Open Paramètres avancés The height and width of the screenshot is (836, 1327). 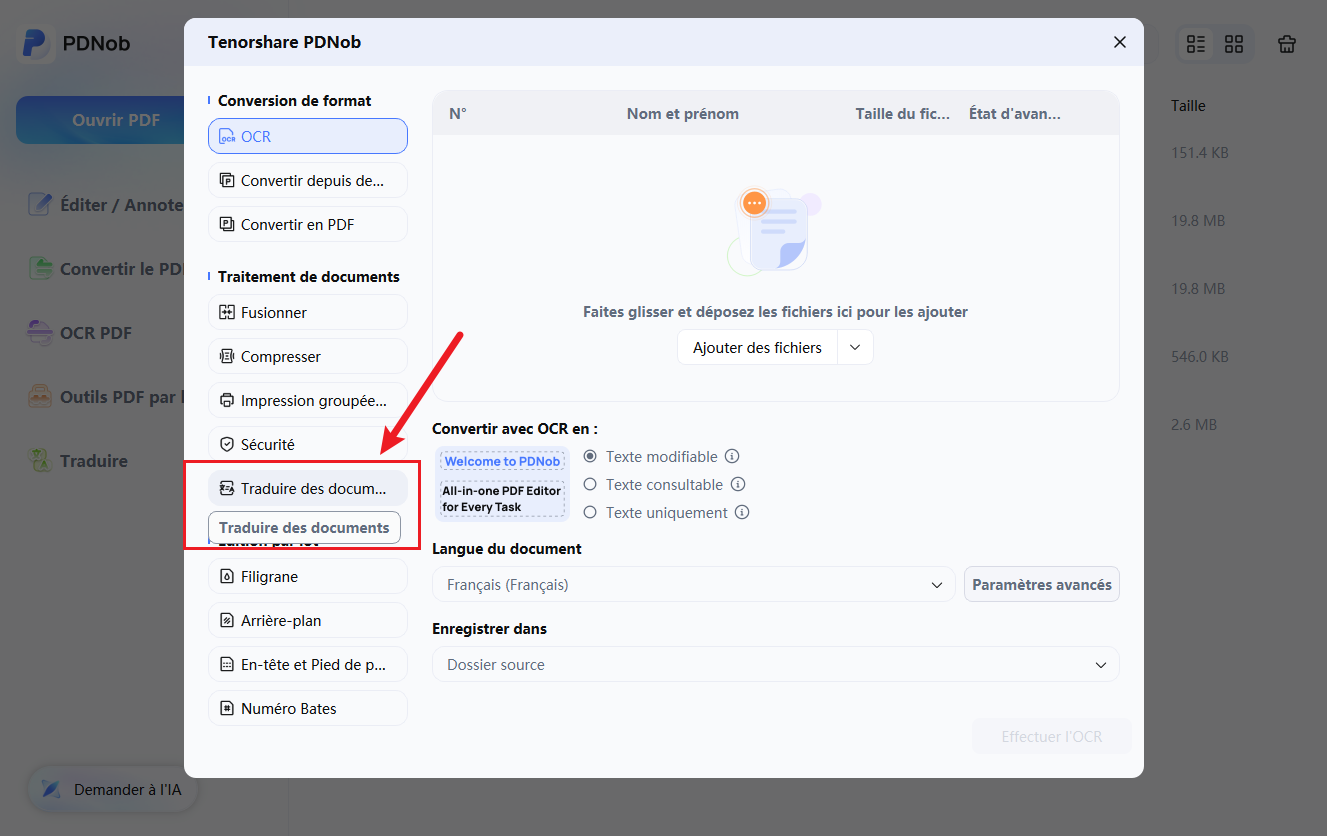[1042, 584]
